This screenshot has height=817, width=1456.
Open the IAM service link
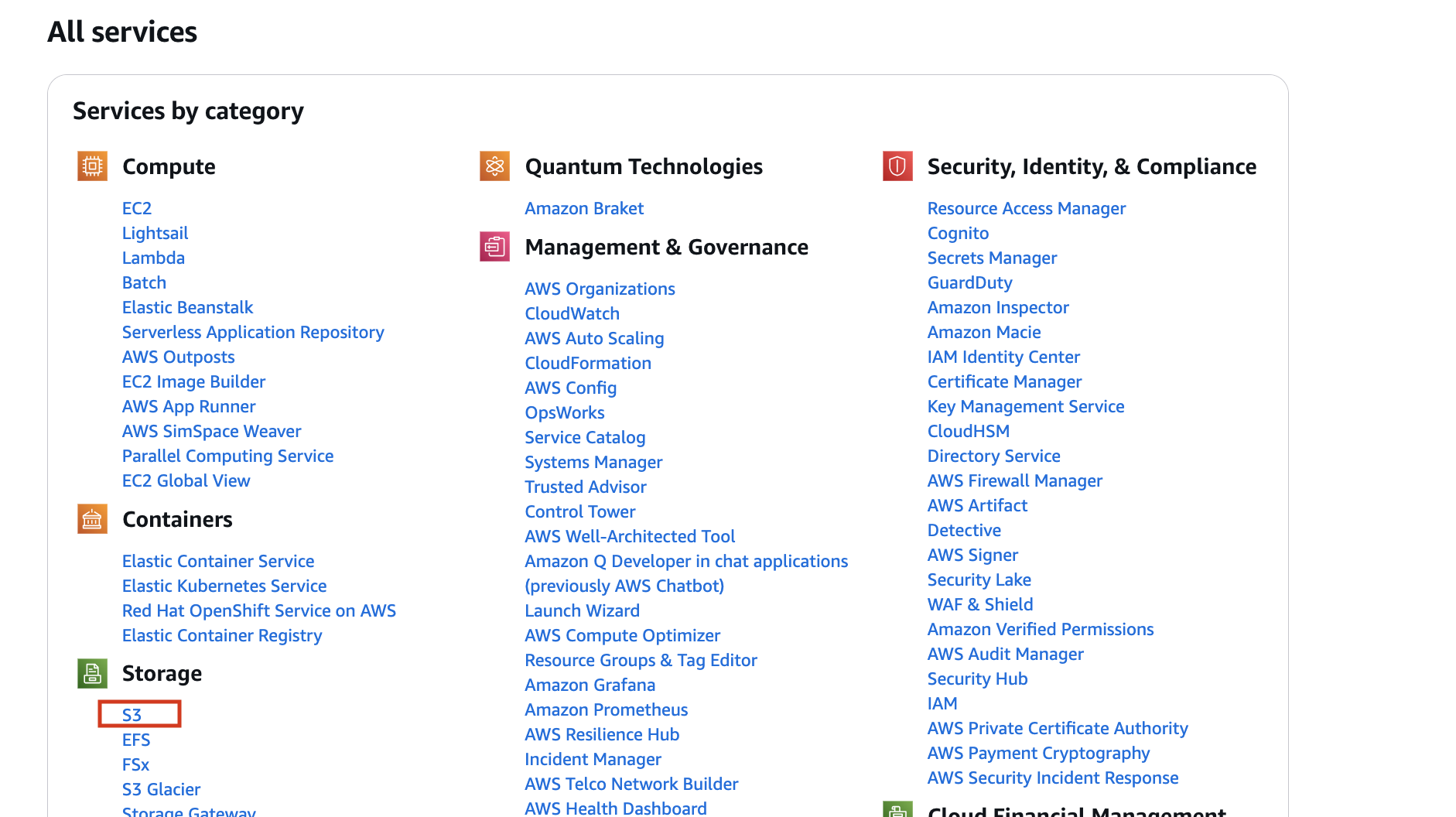942,703
